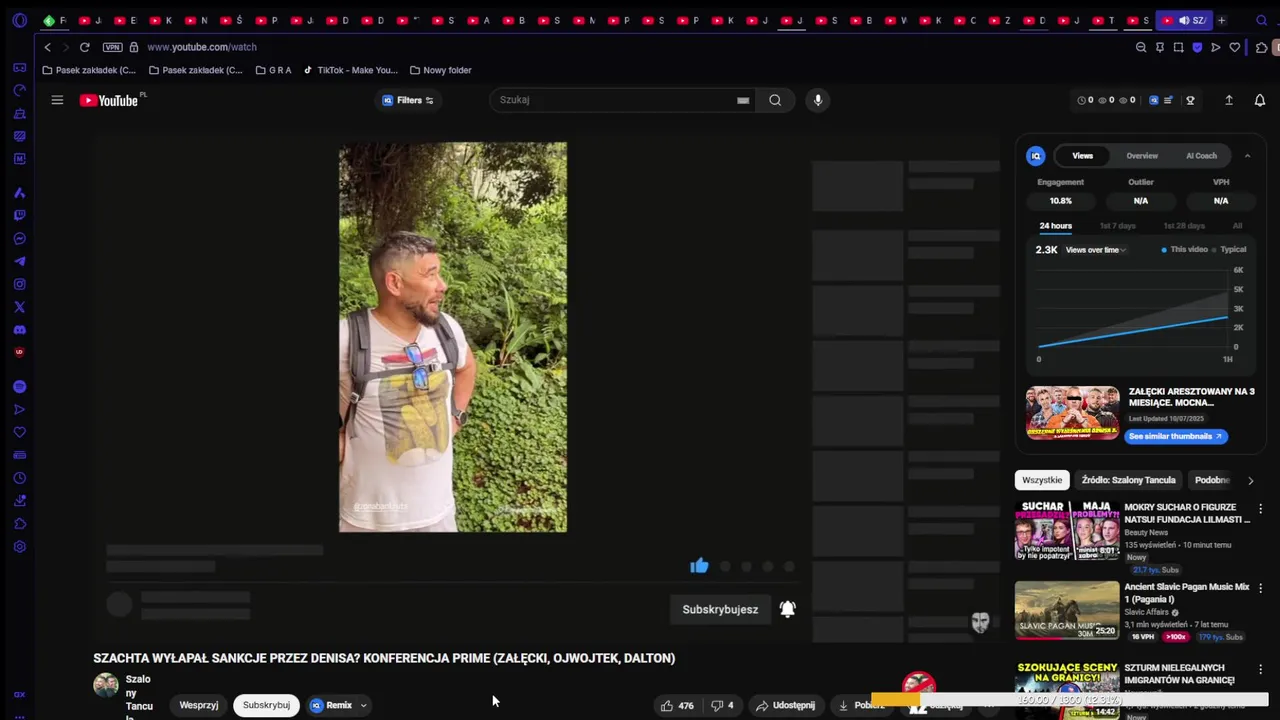This screenshot has height=720, width=1280.
Task: Click the pin icon in the address bar
Action: pyautogui.click(x=1160, y=47)
